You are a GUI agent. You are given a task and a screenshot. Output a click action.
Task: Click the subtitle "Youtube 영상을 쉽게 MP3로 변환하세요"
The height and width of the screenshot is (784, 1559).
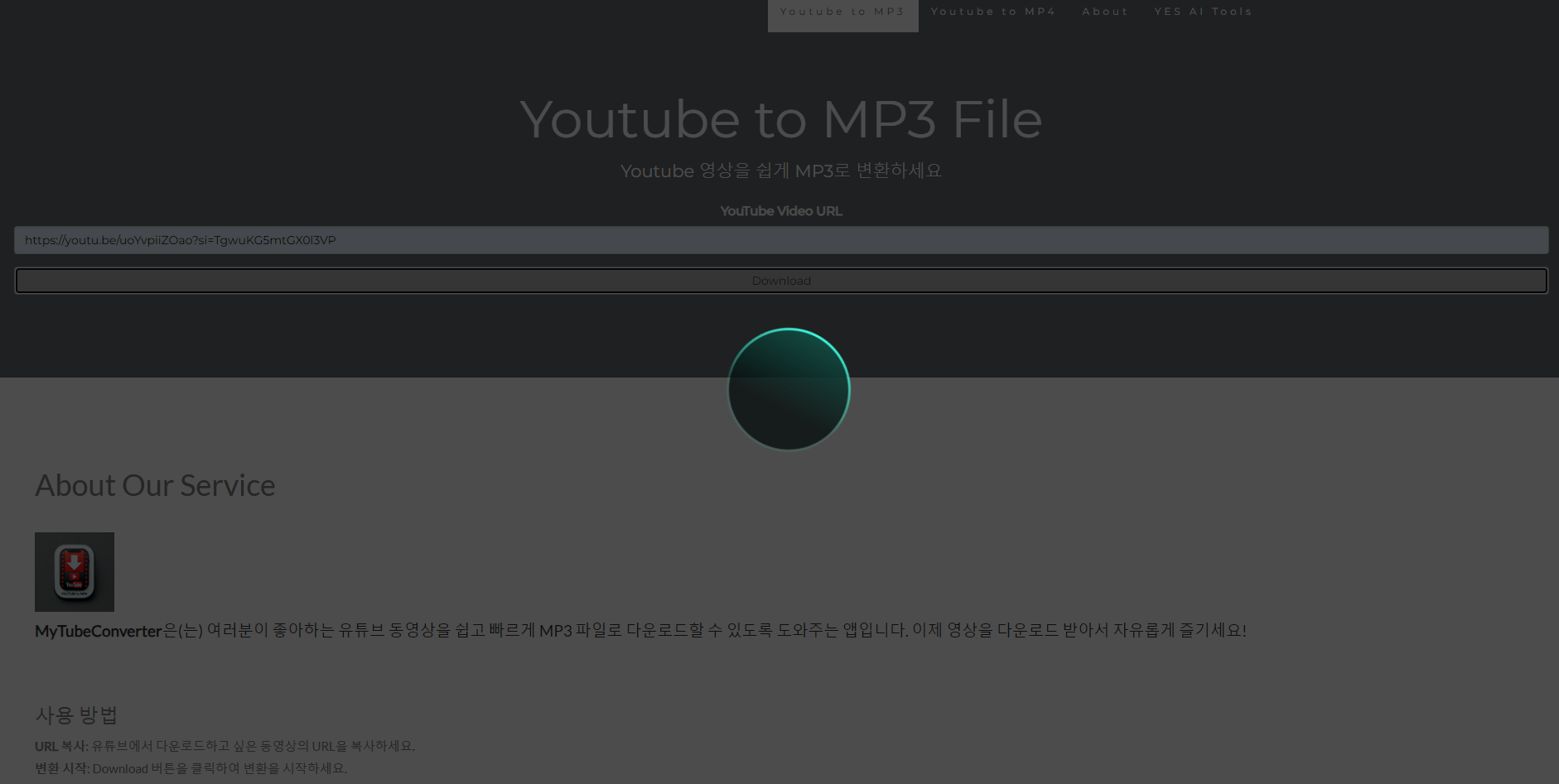(781, 171)
